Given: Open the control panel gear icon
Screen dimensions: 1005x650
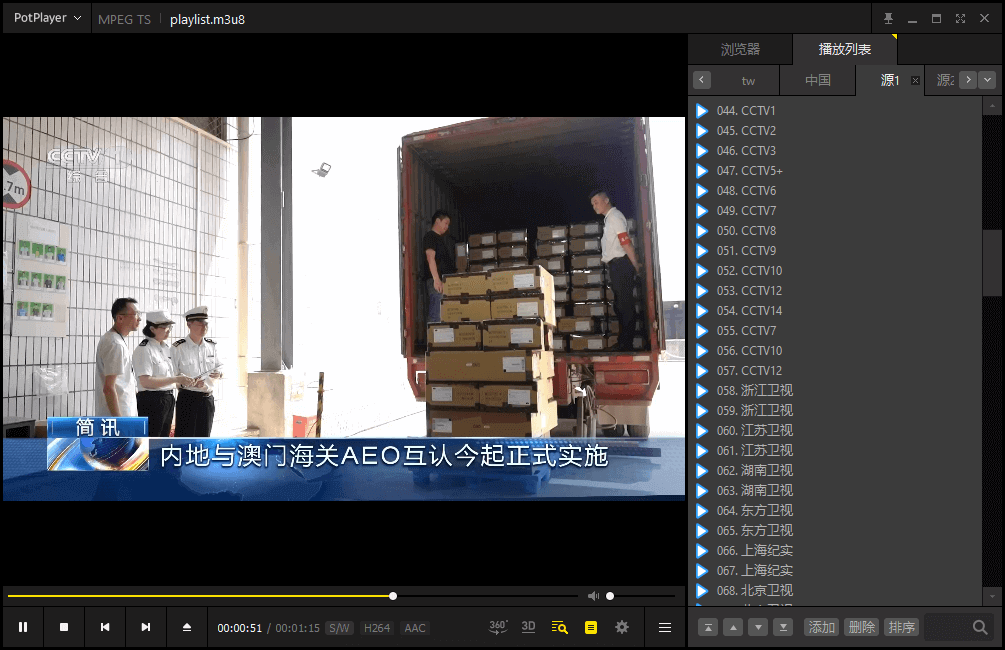Looking at the screenshot, I should pos(622,627).
